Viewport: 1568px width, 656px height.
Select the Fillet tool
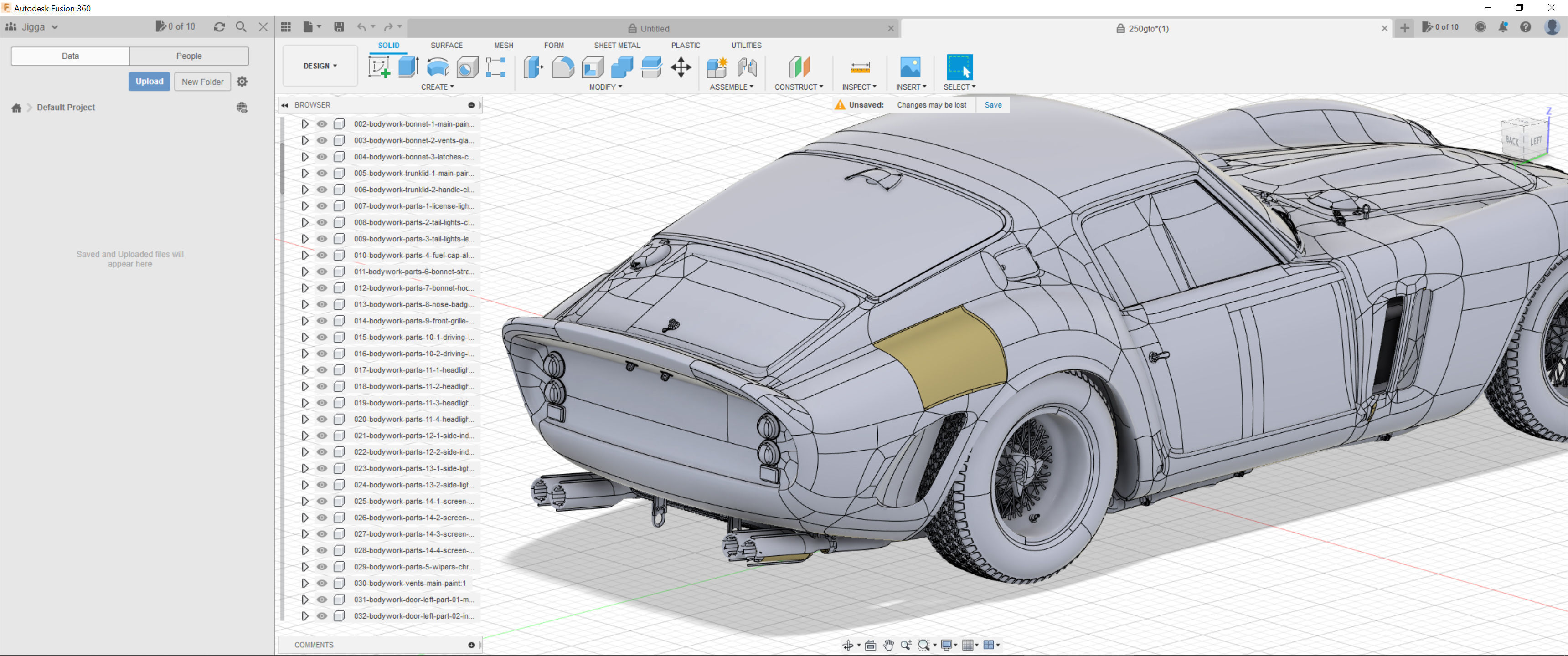pyautogui.click(x=563, y=67)
